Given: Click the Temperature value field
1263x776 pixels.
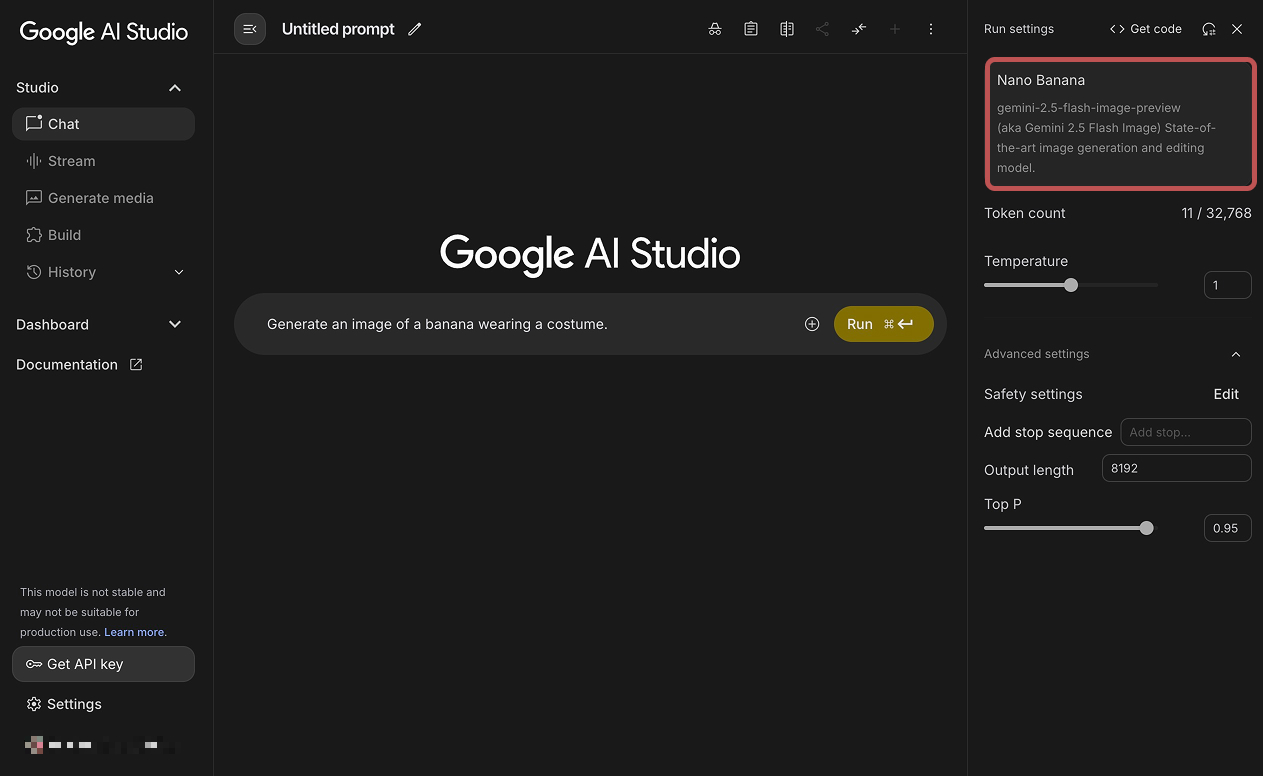Looking at the screenshot, I should coord(1228,285).
